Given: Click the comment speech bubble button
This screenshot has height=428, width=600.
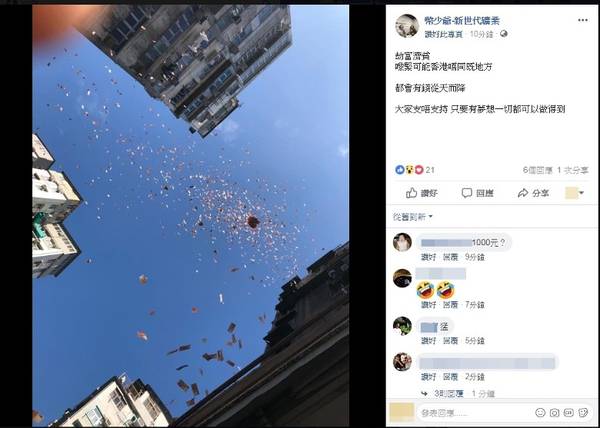Looking at the screenshot, I should point(477,193).
